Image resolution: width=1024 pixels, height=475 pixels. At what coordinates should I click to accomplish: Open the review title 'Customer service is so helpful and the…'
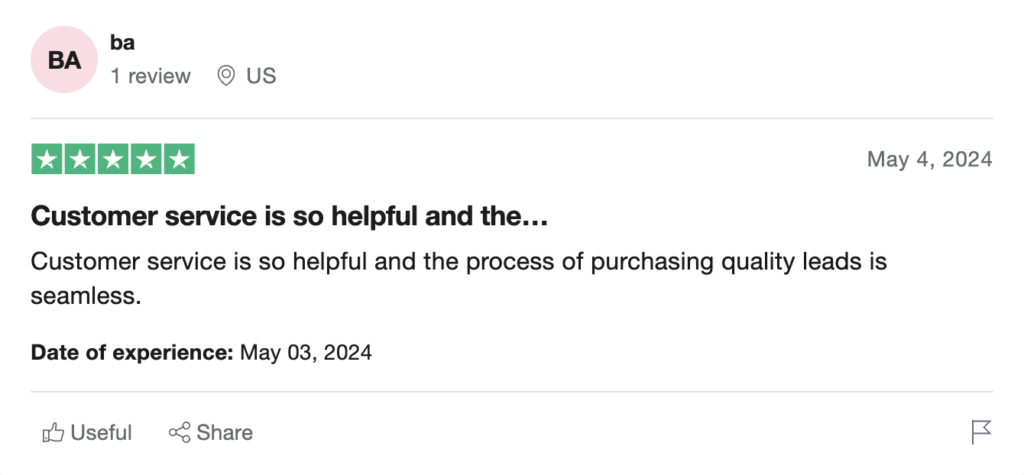coord(289,216)
